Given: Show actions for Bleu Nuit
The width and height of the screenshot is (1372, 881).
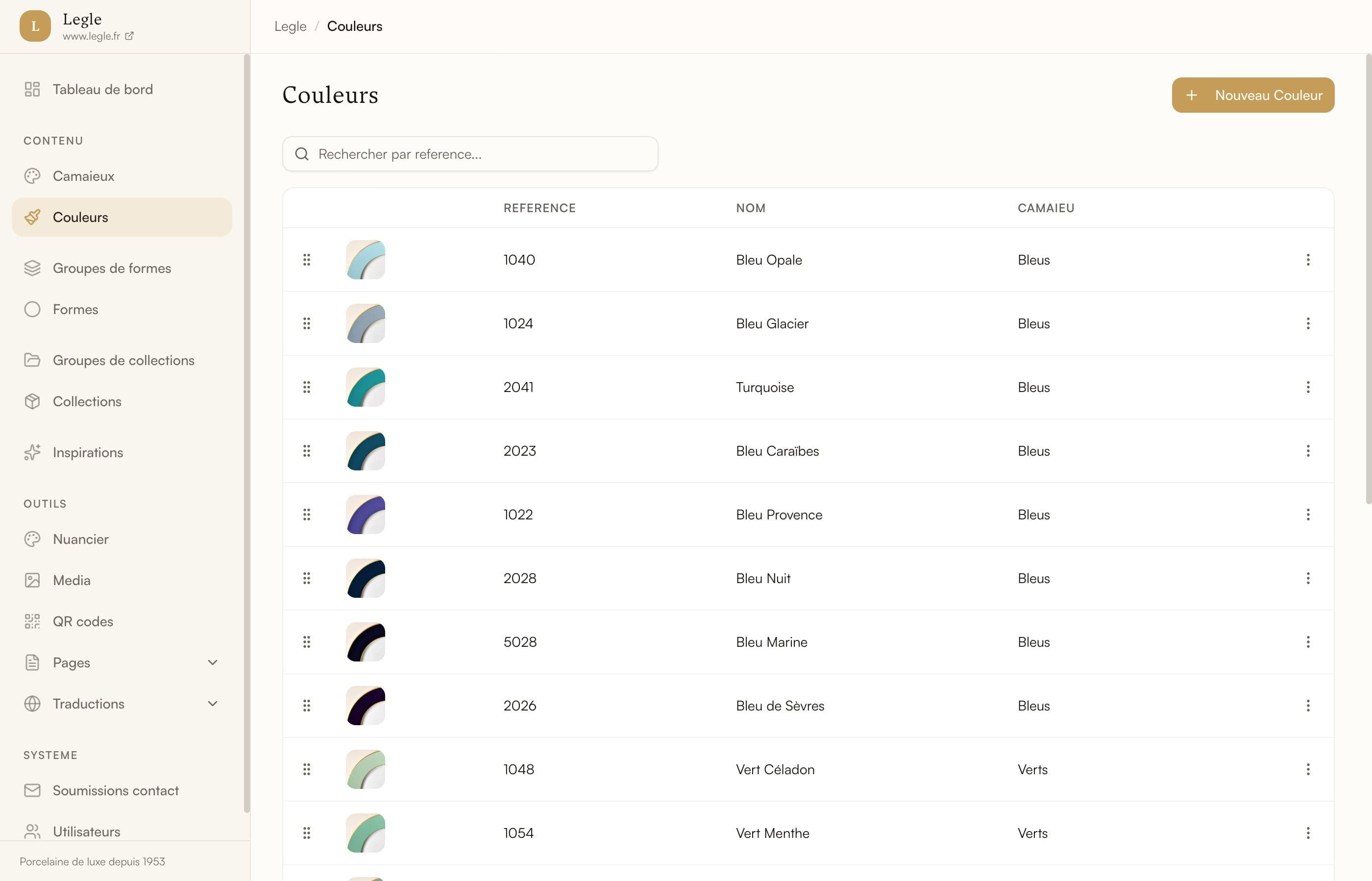Looking at the screenshot, I should point(1308,578).
